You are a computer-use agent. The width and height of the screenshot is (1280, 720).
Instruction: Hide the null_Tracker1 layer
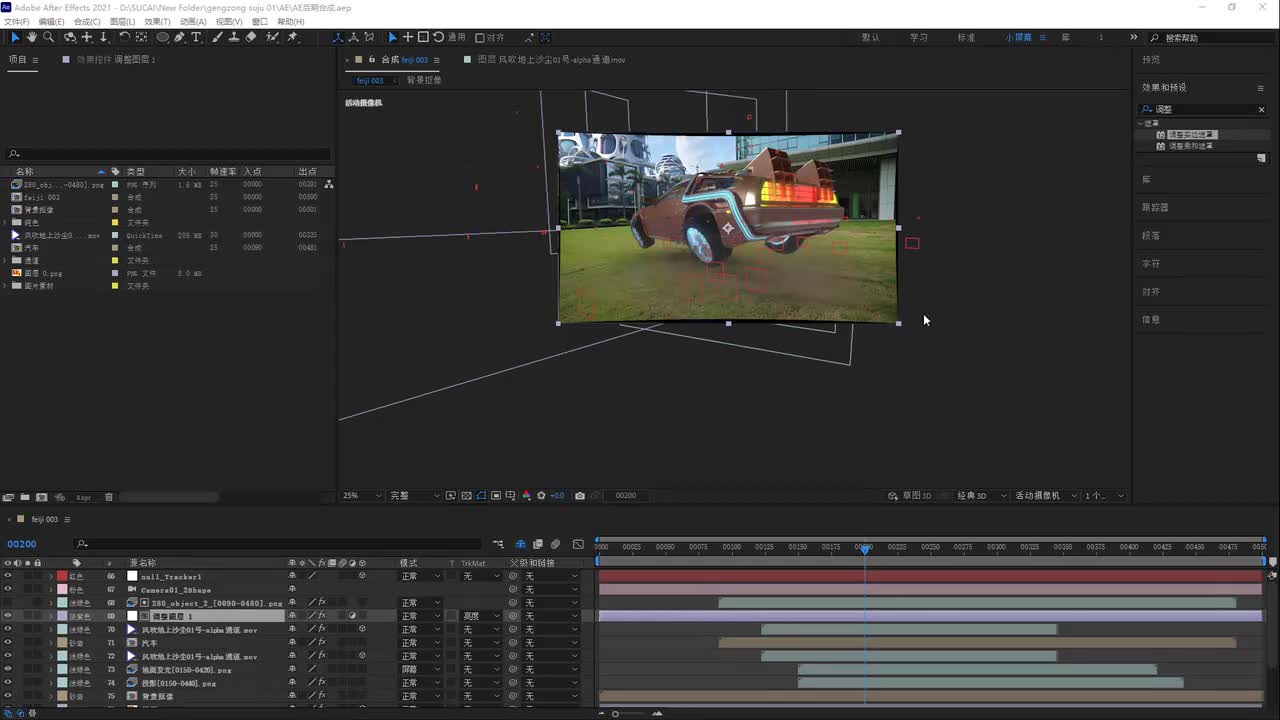[x=7, y=576]
